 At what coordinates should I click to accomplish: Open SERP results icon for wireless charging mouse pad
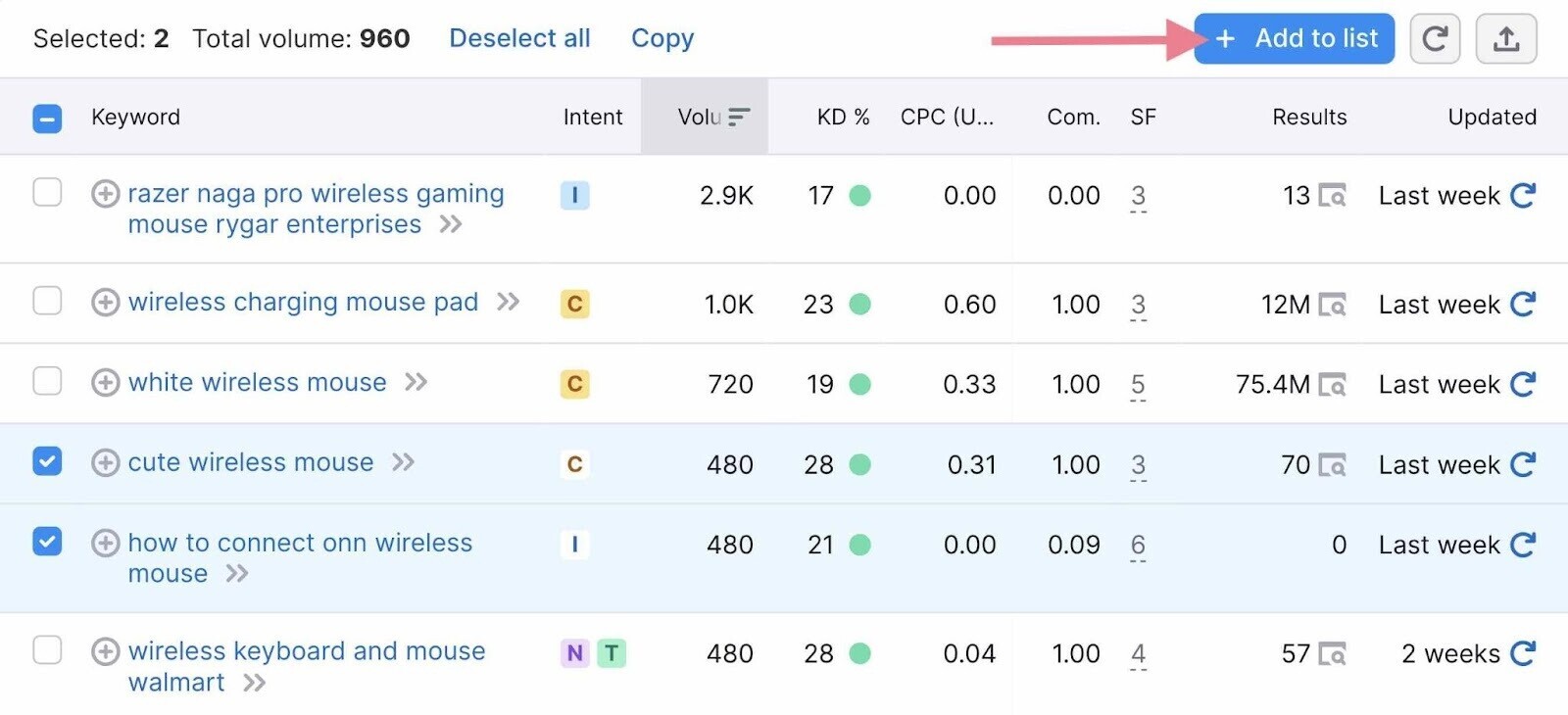[x=1332, y=305]
